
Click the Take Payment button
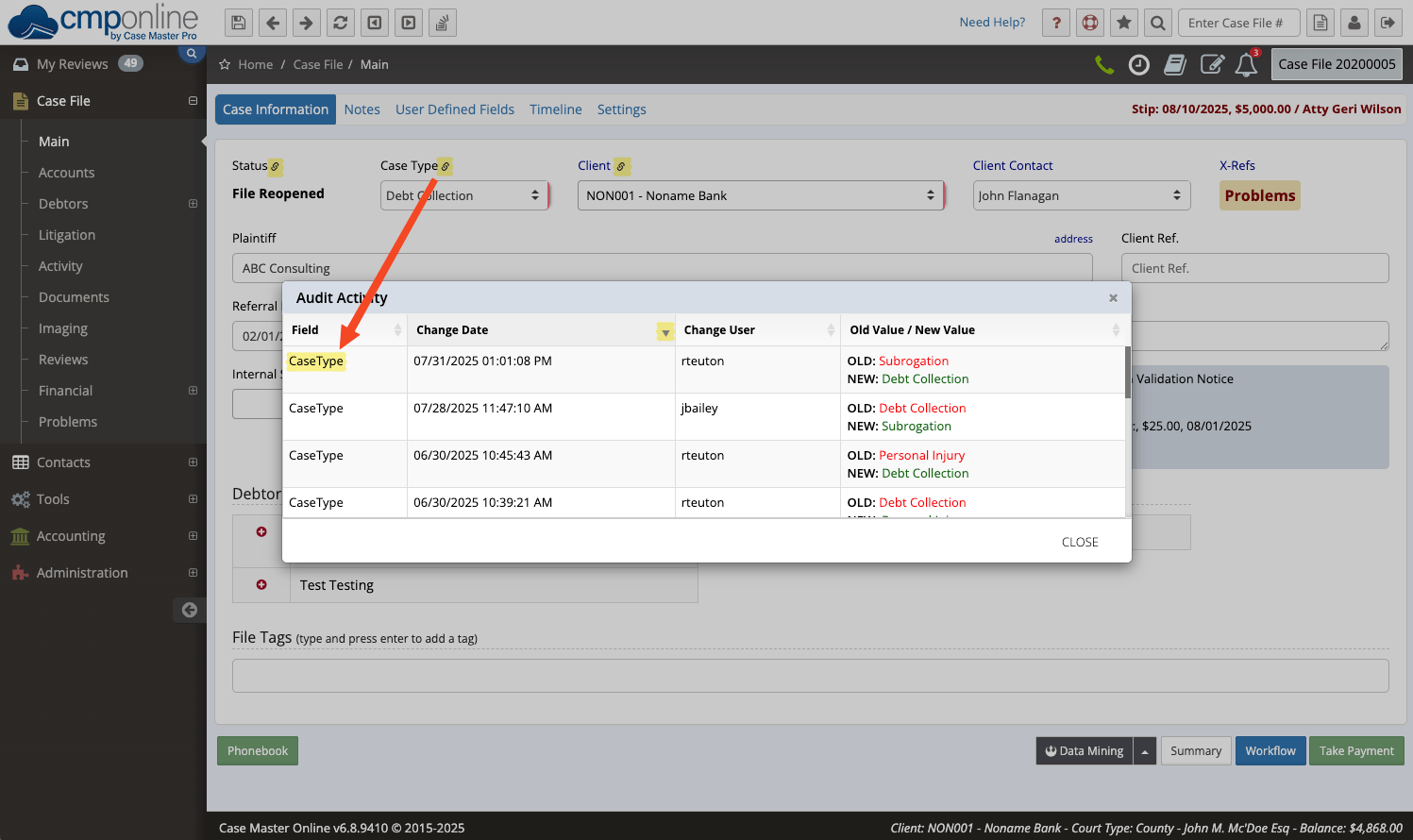point(1356,750)
